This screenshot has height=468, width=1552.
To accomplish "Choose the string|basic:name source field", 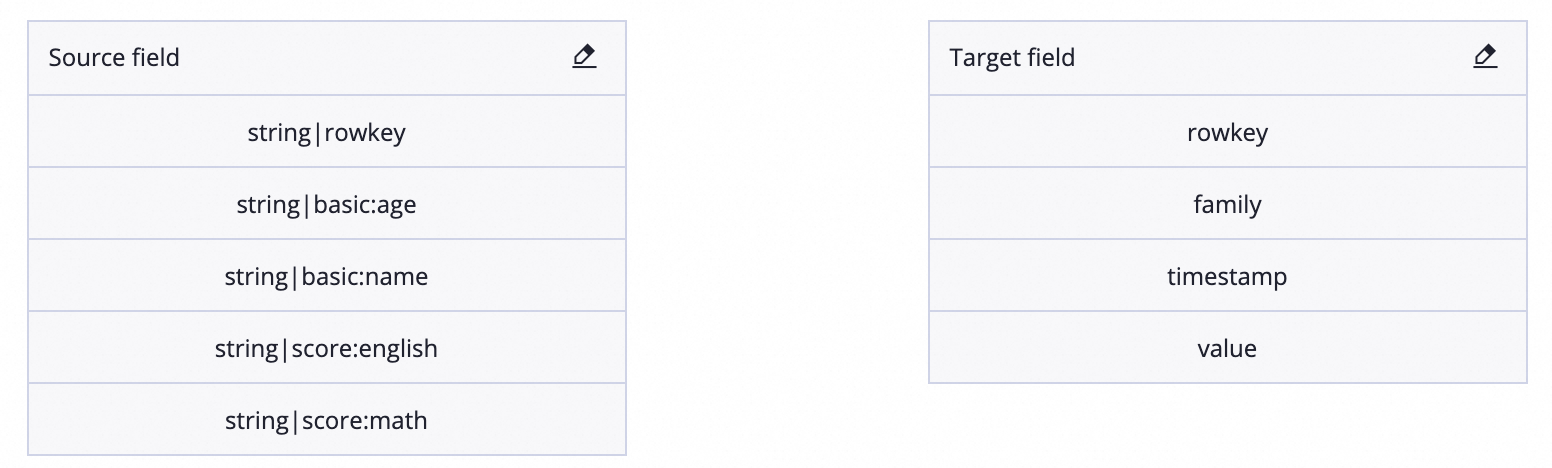I will 327,276.
